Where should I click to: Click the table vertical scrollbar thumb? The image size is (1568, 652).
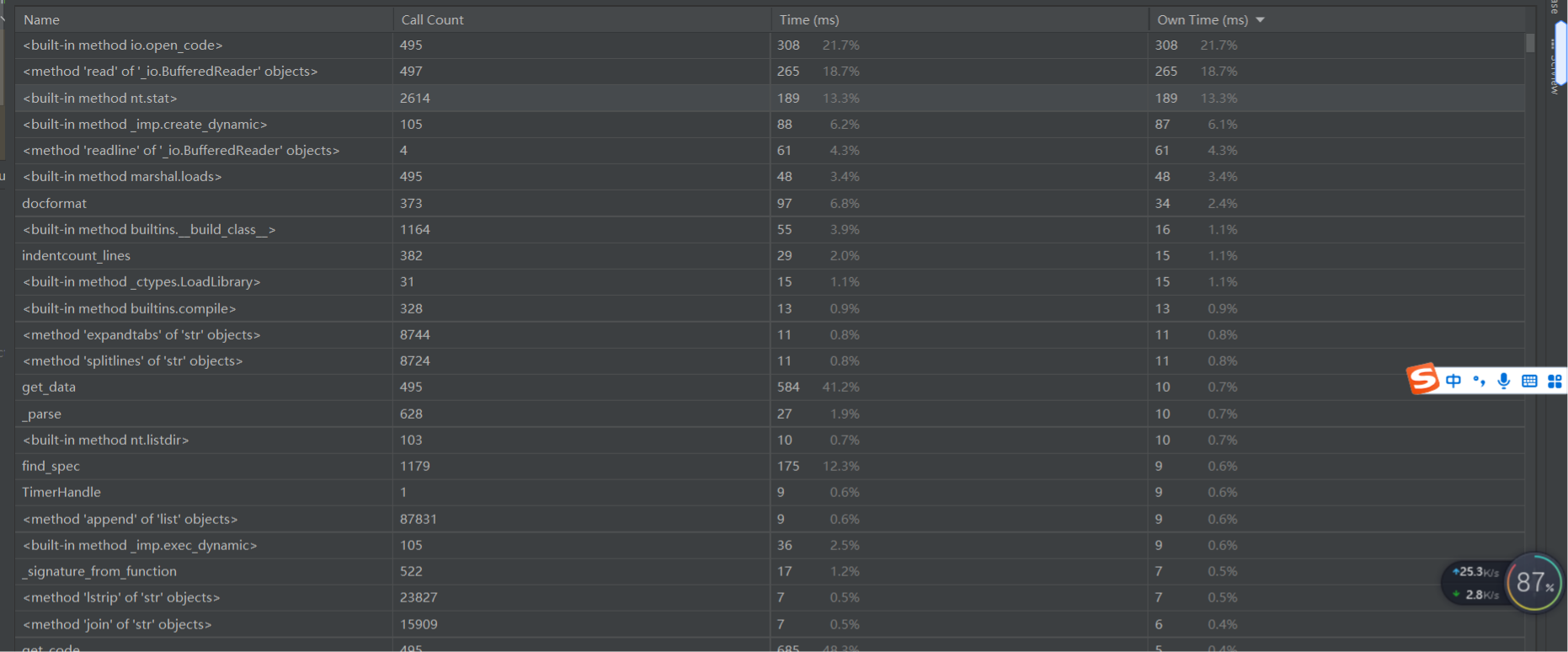[x=1530, y=43]
